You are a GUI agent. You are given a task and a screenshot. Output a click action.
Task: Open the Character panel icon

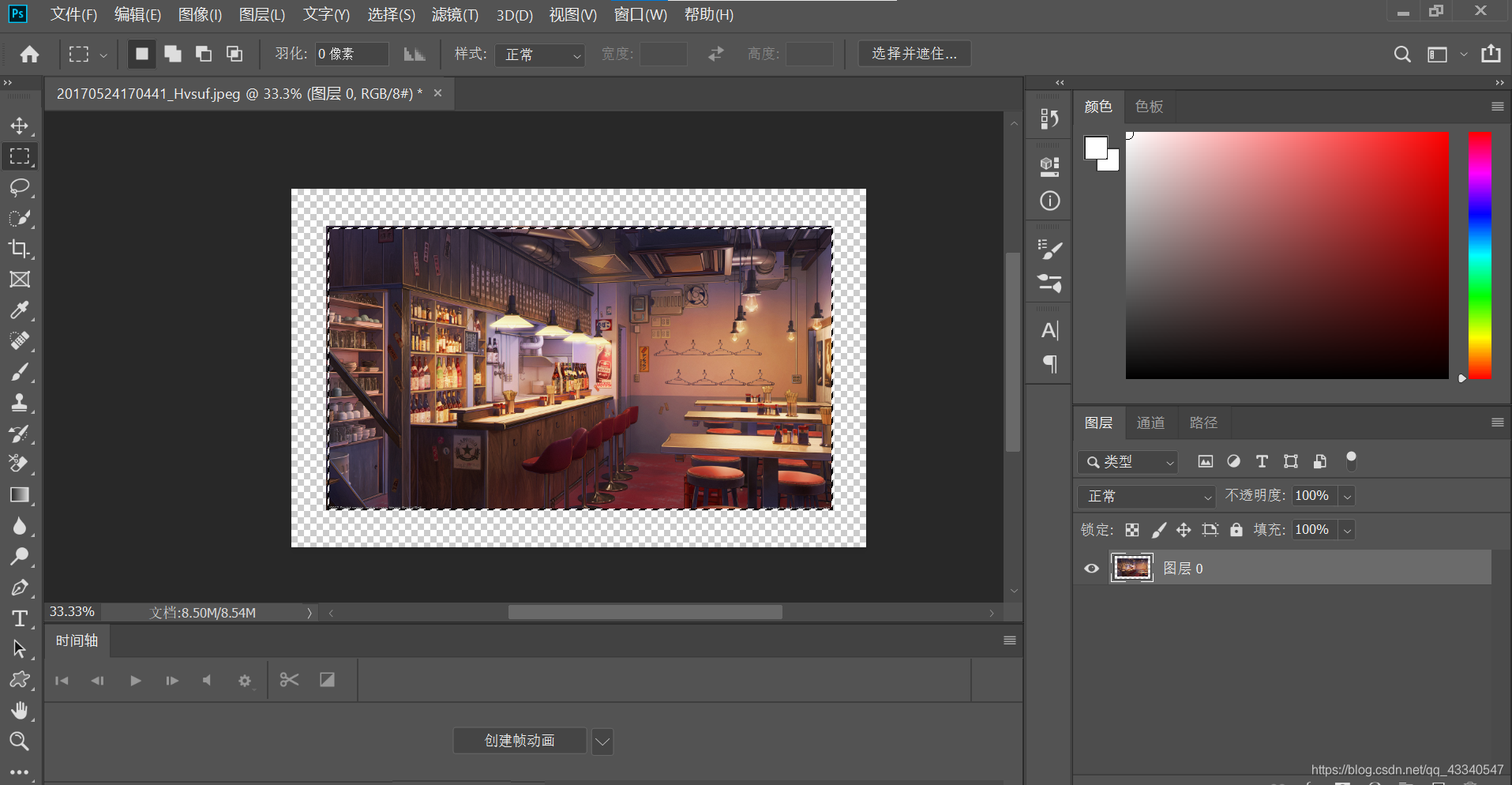tap(1049, 330)
